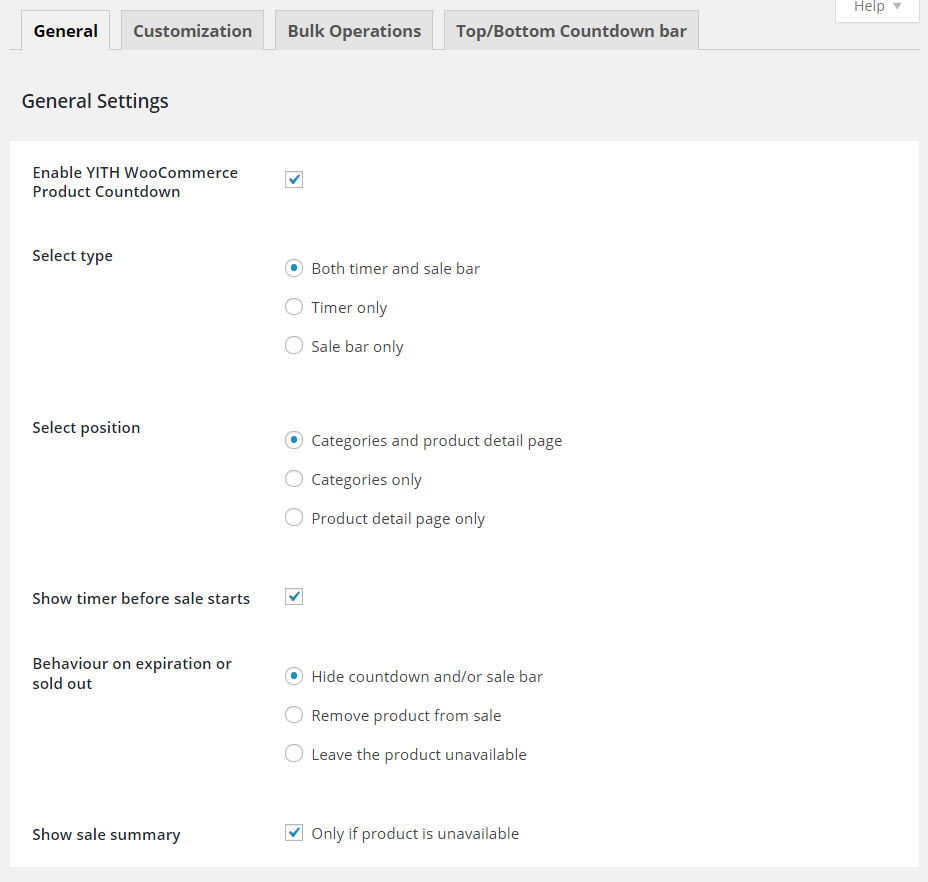Select Hide countdown and/or sale bar
This screenshot has height=882, width=928.
pos(294,676)
